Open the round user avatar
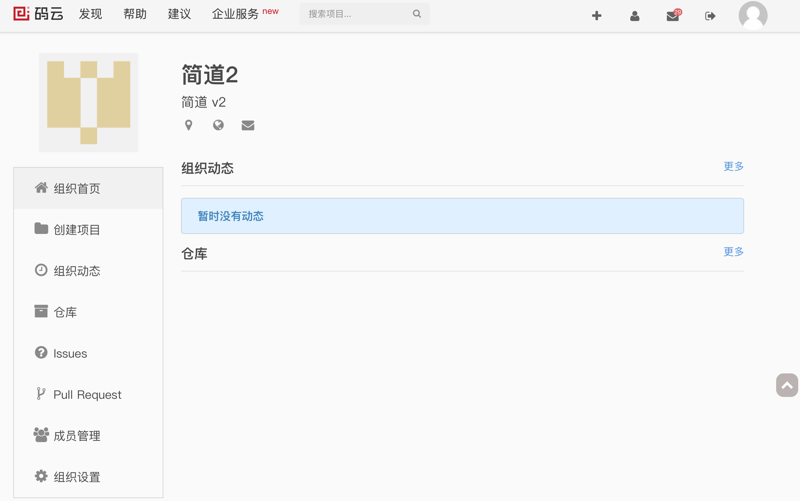The image size is (800, 501). tap(753, 15)
